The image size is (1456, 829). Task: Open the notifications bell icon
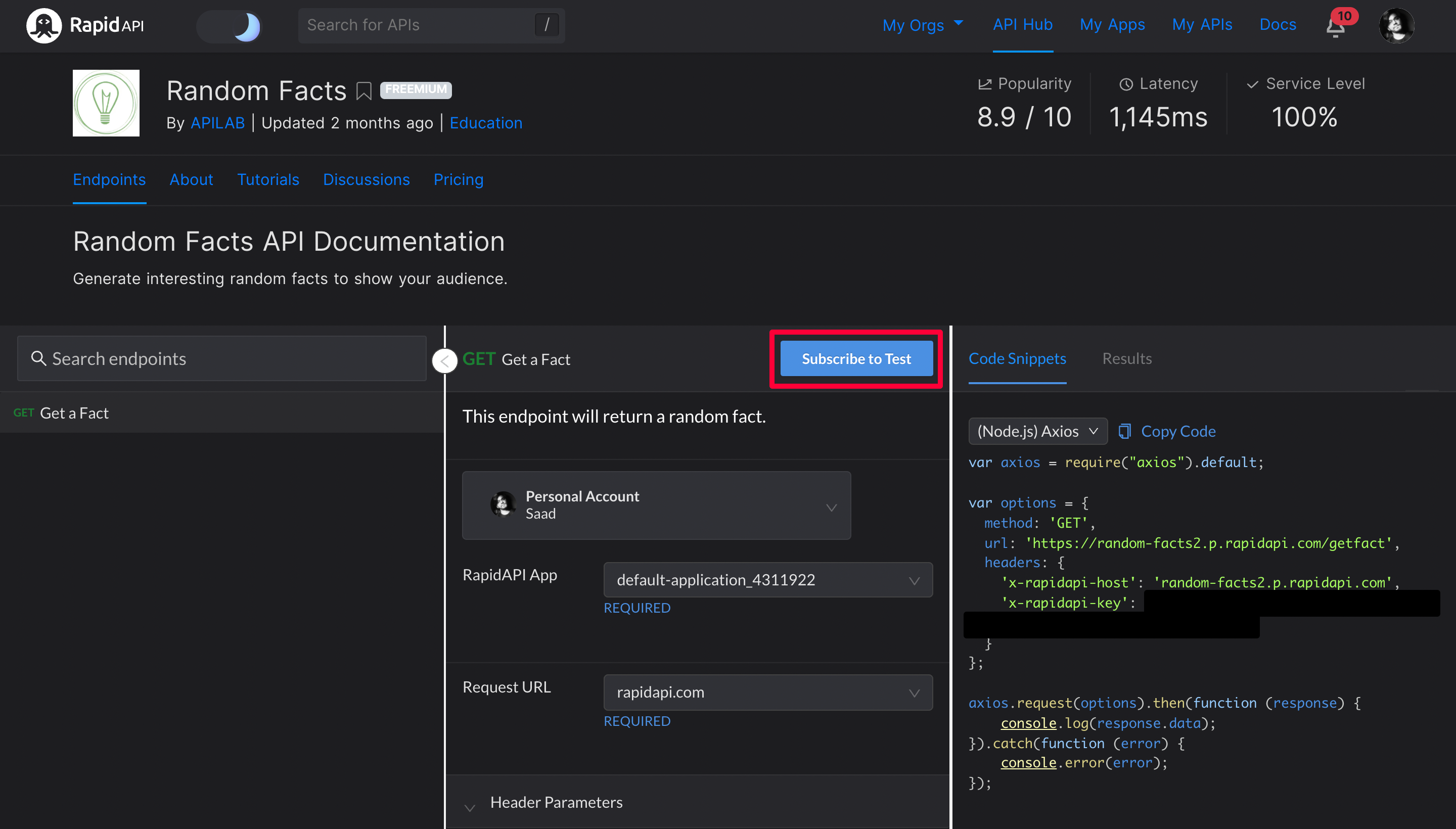1335,27
